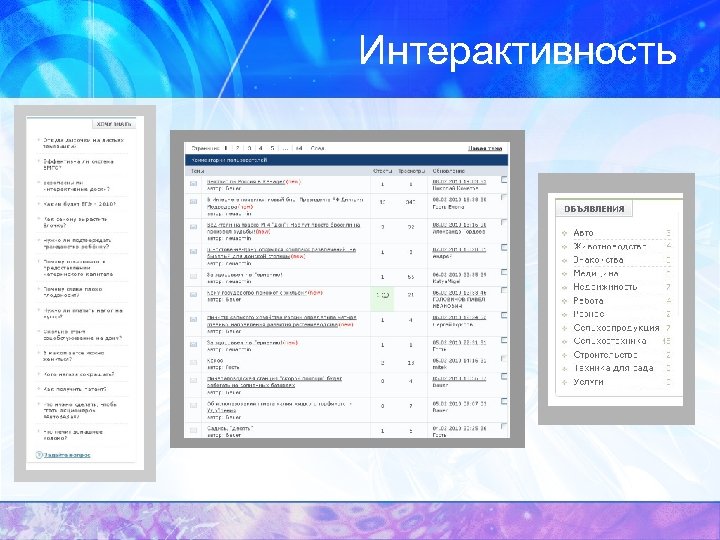720x540 pixels.
Task: Tick checkbox in the Гость Елена row
Action: 504,197
